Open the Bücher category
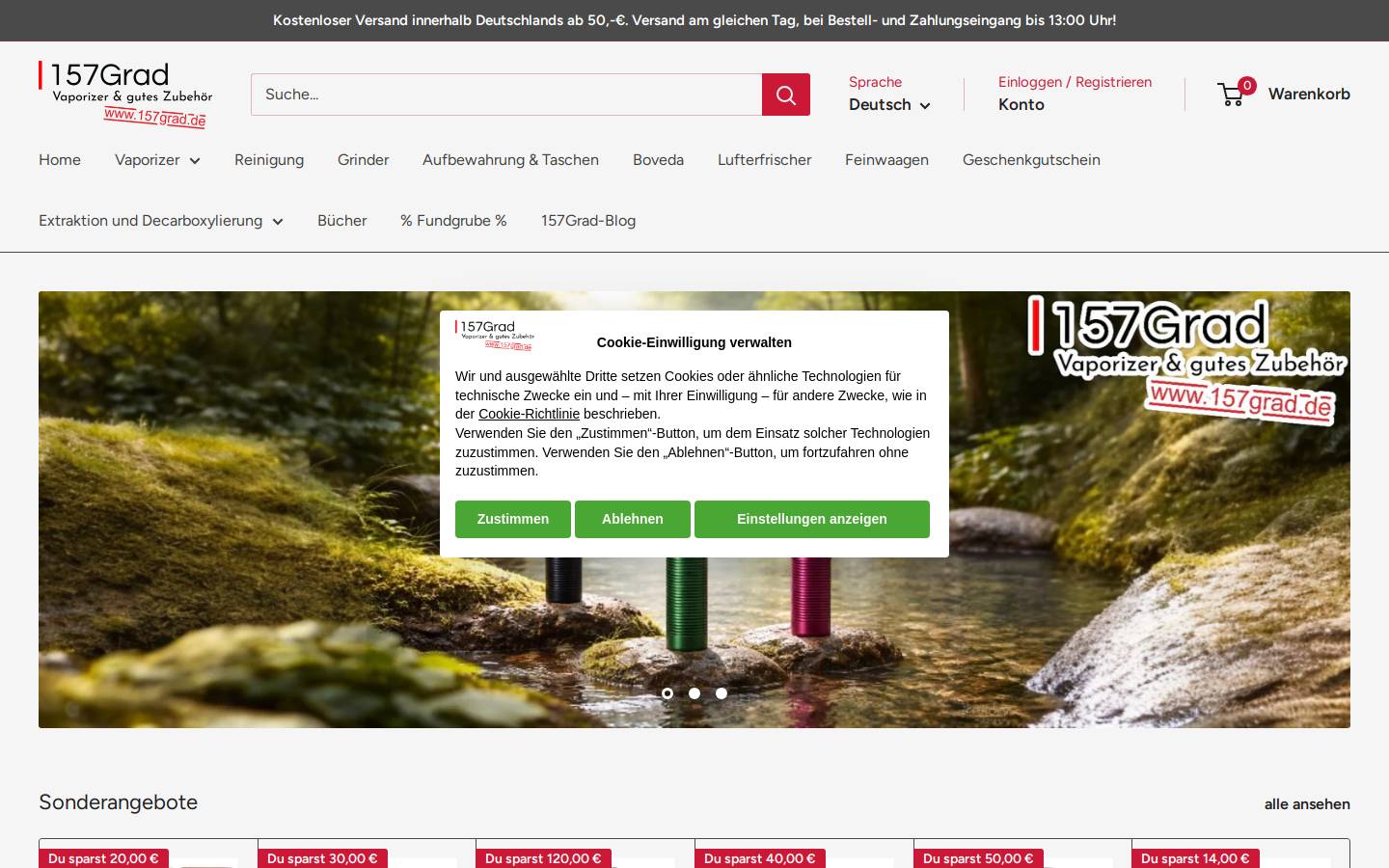Screen dimensions: 1389x868 point(342,221)
